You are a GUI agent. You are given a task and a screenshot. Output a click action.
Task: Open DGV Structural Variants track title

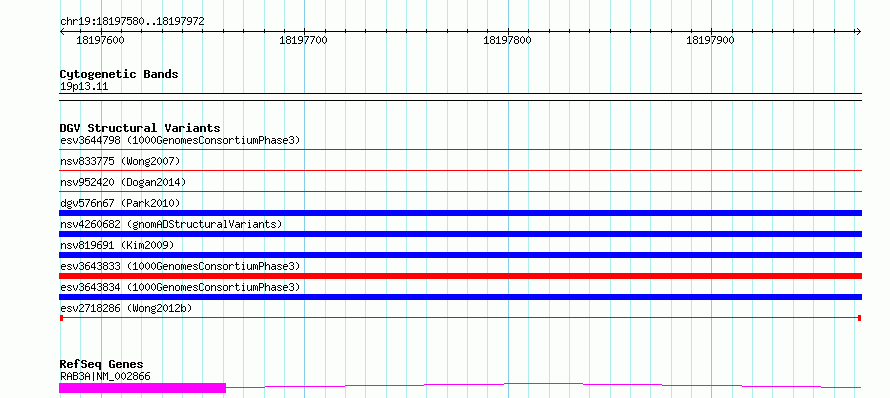point(140,128)
